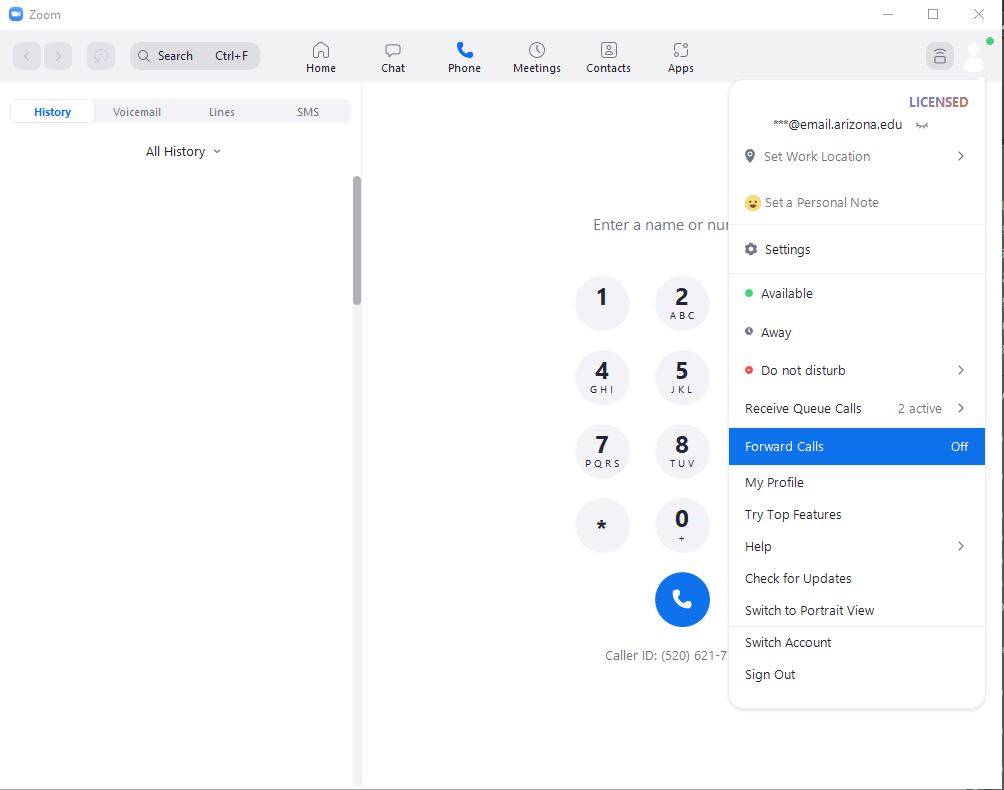The width and height of the screenshot is (1004, 790).
Task: Dial keypad digit 5 JKL
Action: point(682,378)
